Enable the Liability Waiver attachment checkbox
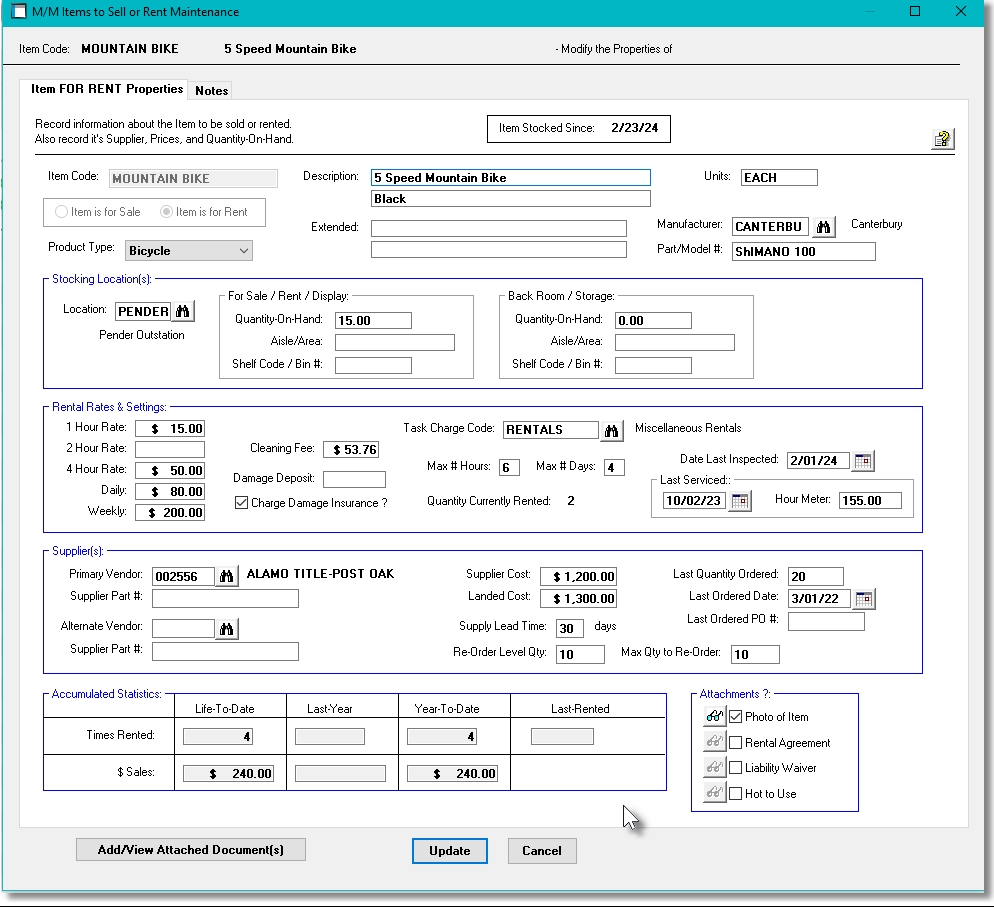The width and height of the screenshot is (994, 907). 733,767
